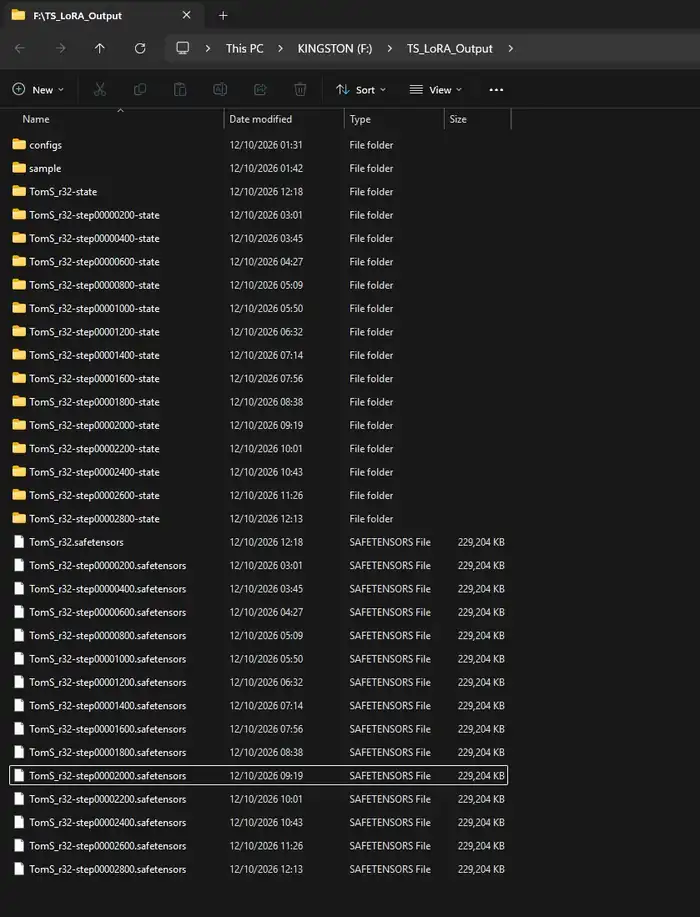Select TomS_r32-step00000800.safetensors file name
Image resolution: width=700 pixels, height=917 pixels.
point(108,636)
